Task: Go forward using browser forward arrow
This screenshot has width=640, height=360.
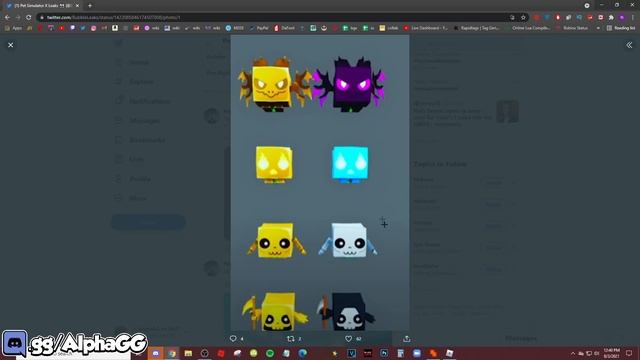Action: pyautogui.click(x=18, y=18)
